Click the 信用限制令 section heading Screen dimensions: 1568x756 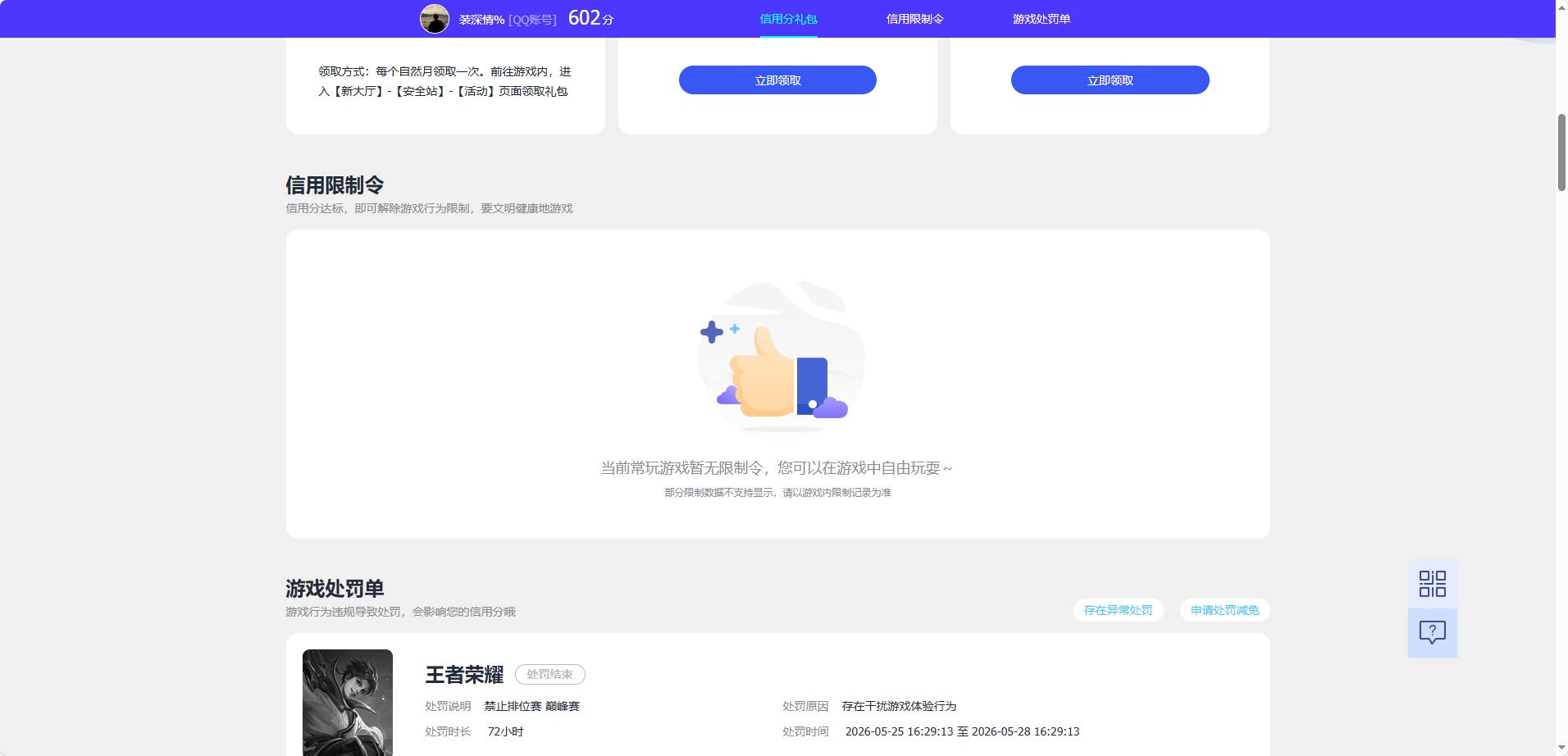(x=335, y=184)
